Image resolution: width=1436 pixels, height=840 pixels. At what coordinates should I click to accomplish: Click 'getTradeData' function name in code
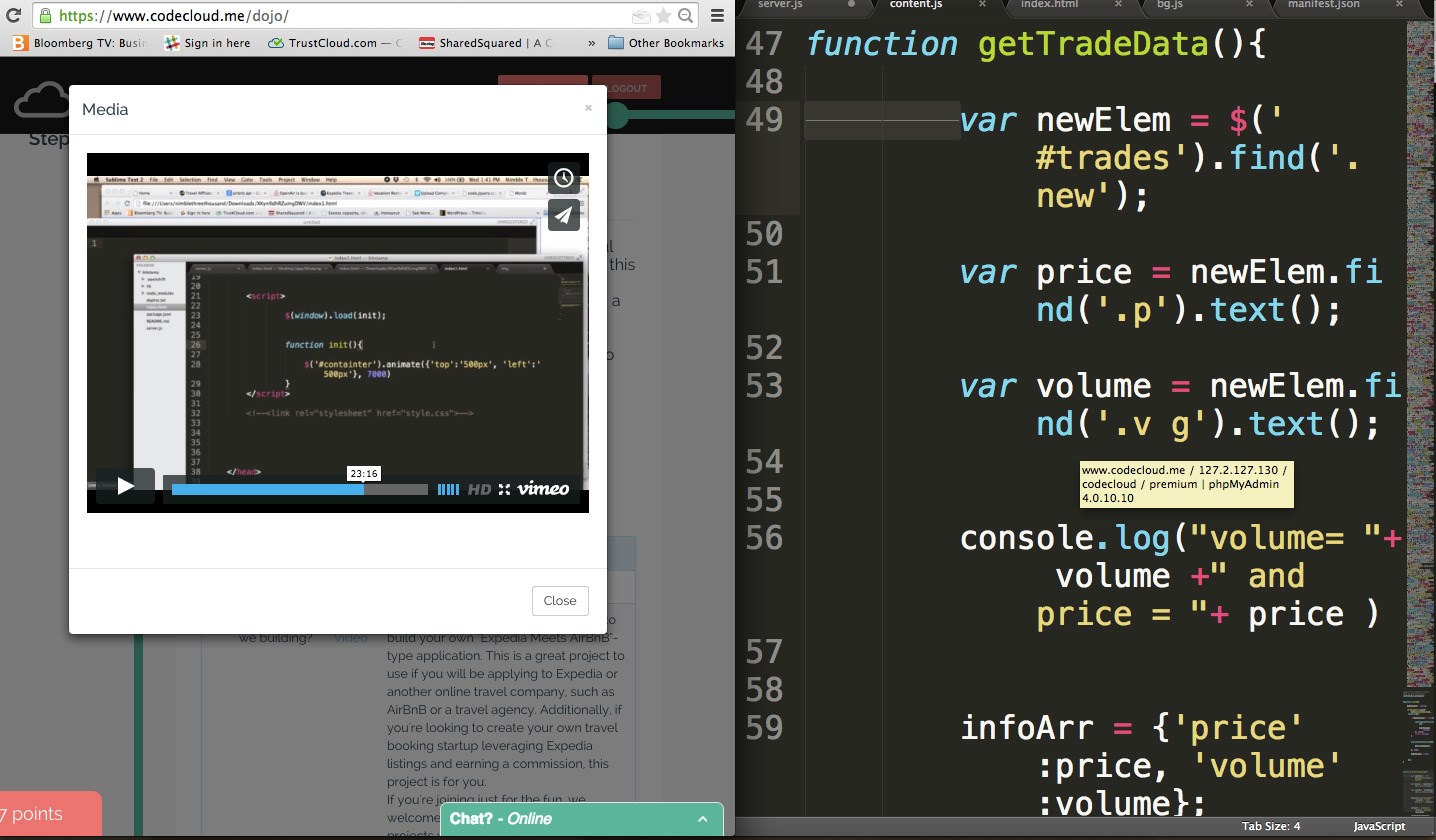[1094, 44]
